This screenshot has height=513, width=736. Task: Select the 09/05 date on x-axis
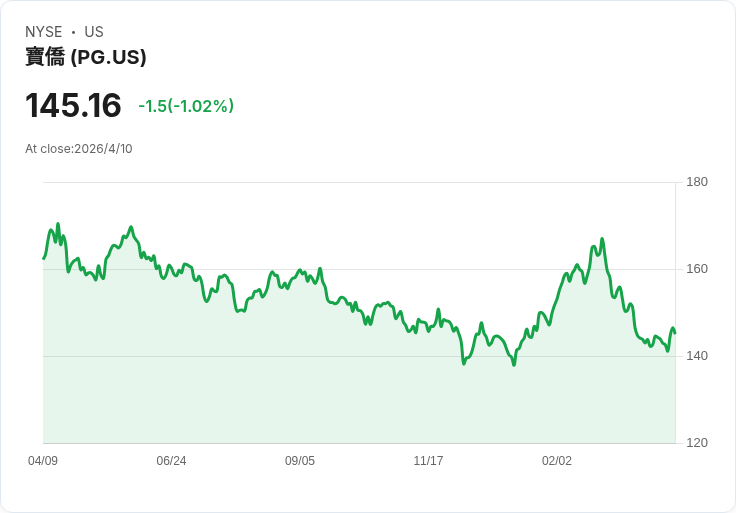tap(300, 461)
